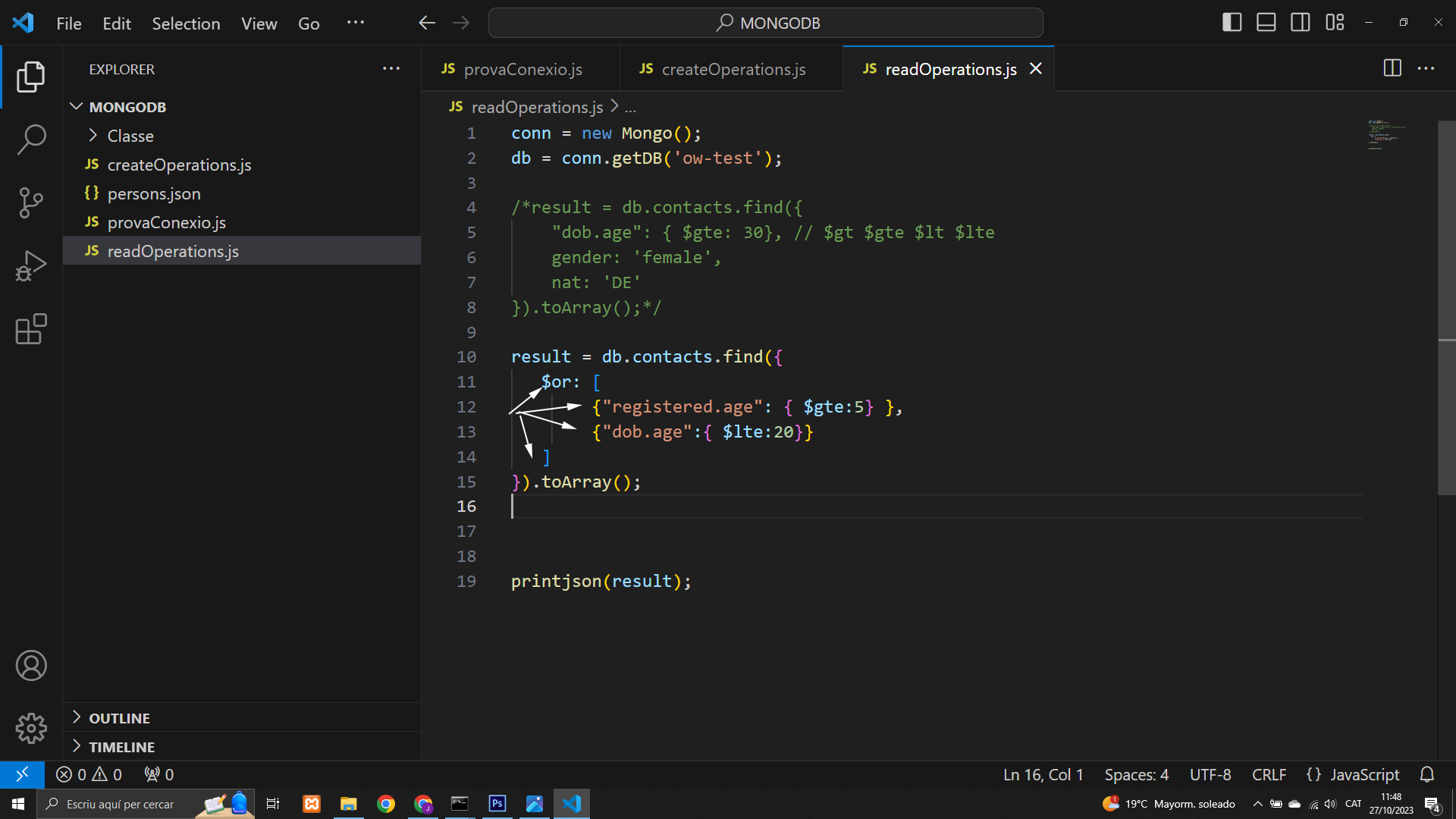Open notifications bell in status bar
Screen dimensions: 1456x819
(1427, 774)
